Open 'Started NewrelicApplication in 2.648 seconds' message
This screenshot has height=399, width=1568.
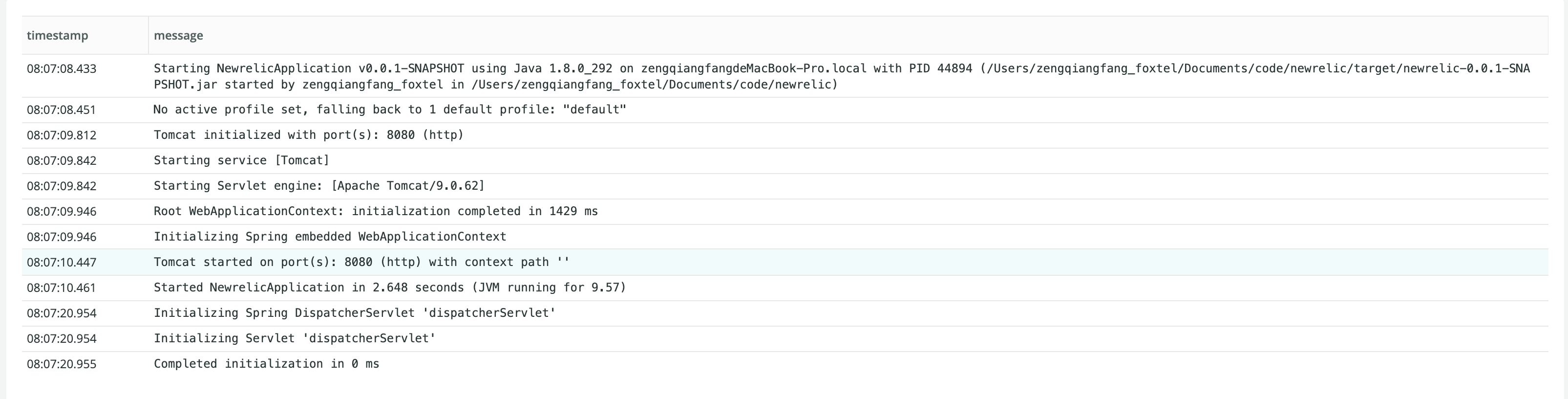point(390,288)
